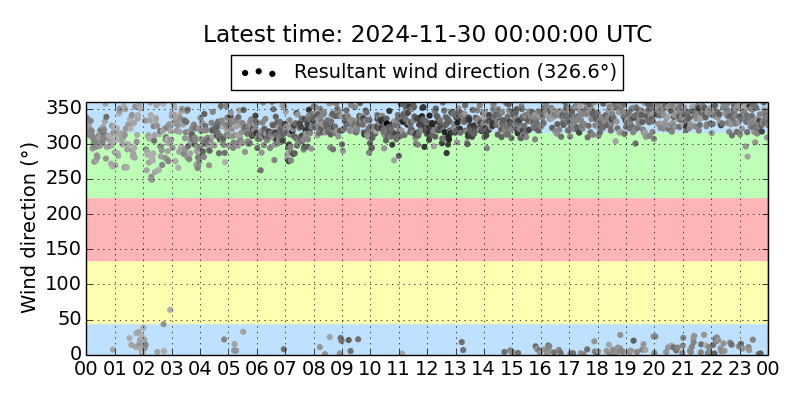Viewport: 800px width, 400px height.
Task: Click the Wind direction y-axis label
Action: [x=28, y=227]
